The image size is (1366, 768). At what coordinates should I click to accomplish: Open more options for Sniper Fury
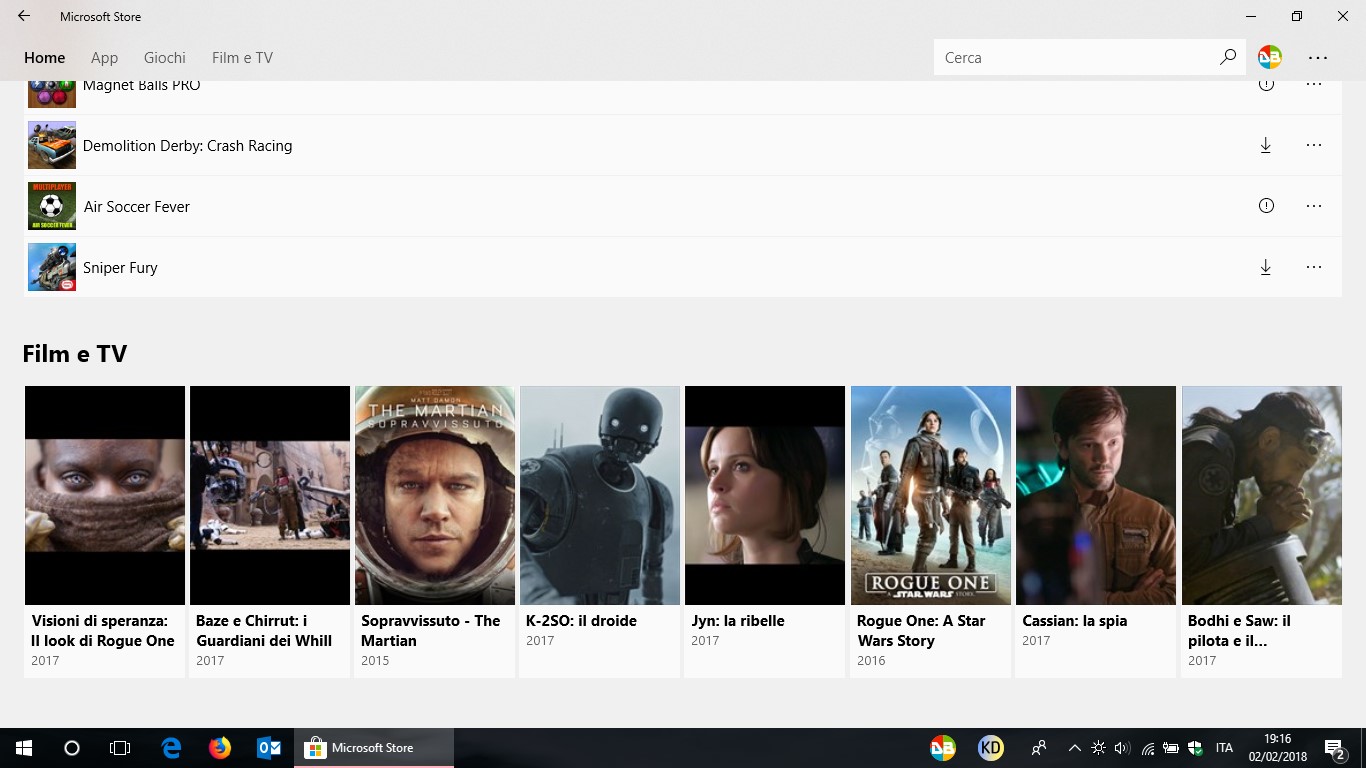(x=1314, y=267)
